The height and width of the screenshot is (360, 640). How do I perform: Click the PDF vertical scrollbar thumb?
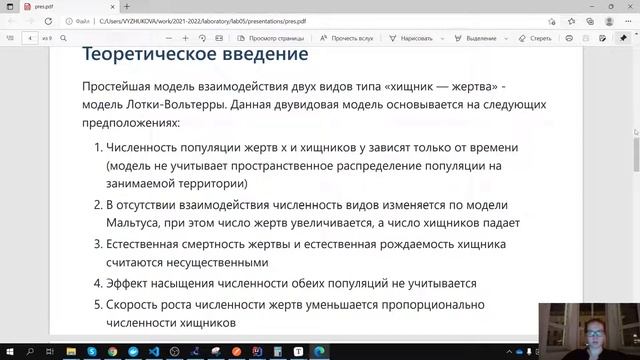[x=636, y=155]
